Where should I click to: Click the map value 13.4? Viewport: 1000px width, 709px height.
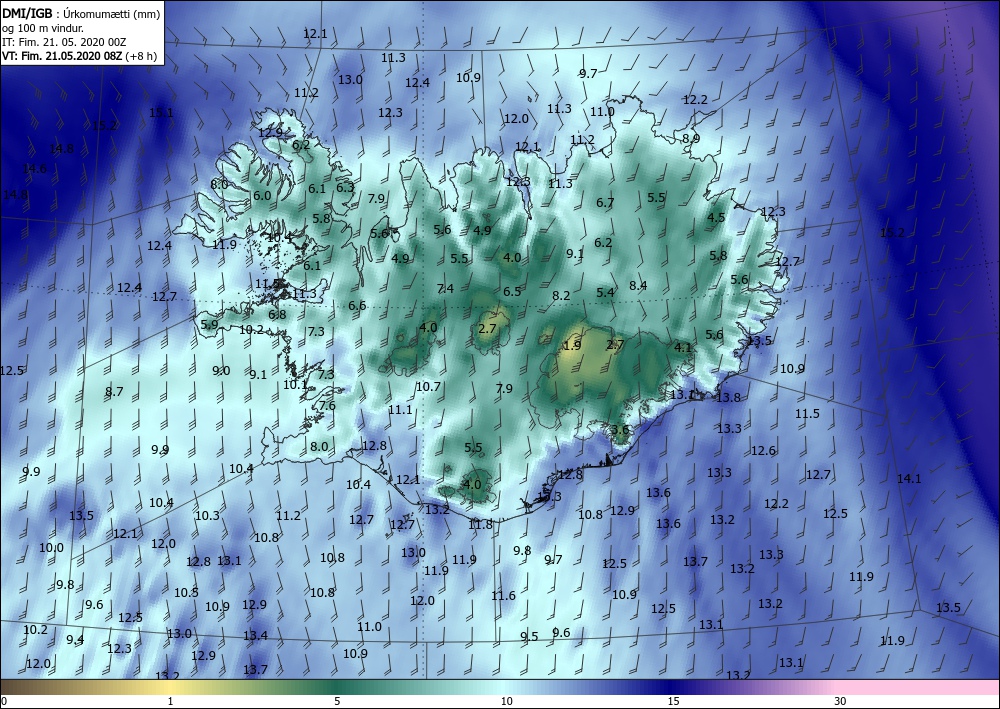coord(255,636)
